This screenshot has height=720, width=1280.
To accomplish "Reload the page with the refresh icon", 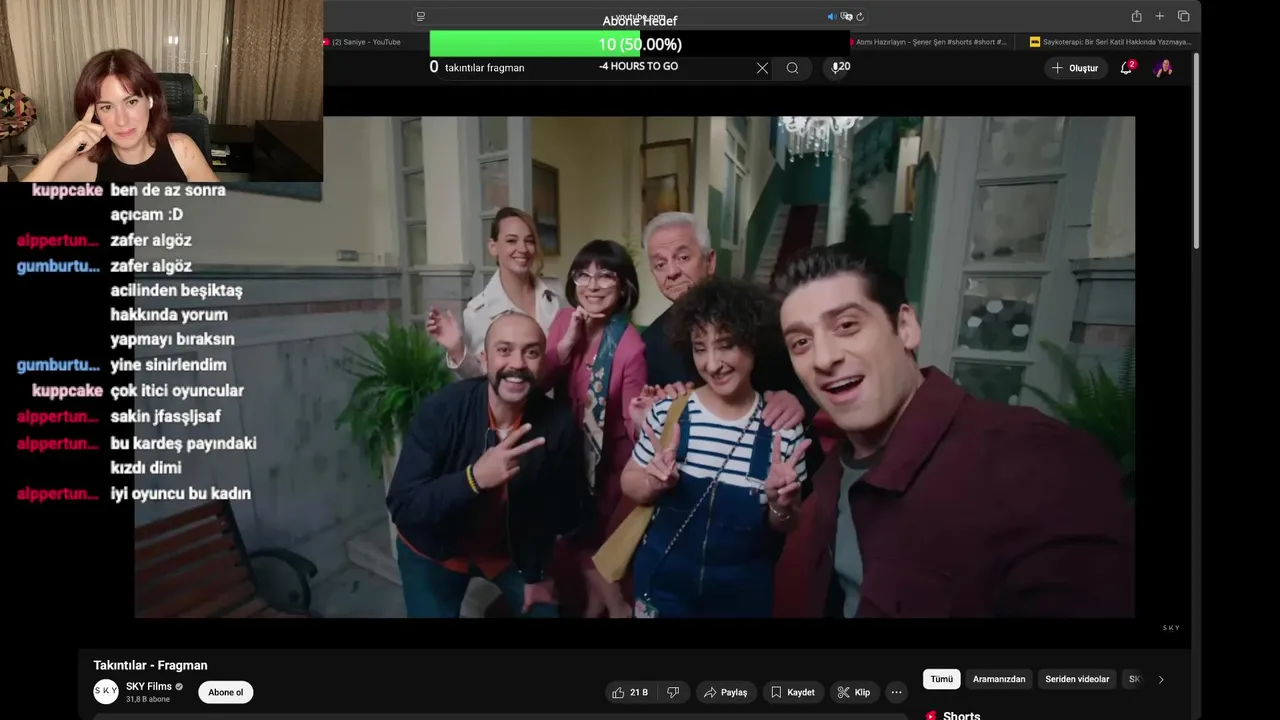I will (x=860, y=16).
